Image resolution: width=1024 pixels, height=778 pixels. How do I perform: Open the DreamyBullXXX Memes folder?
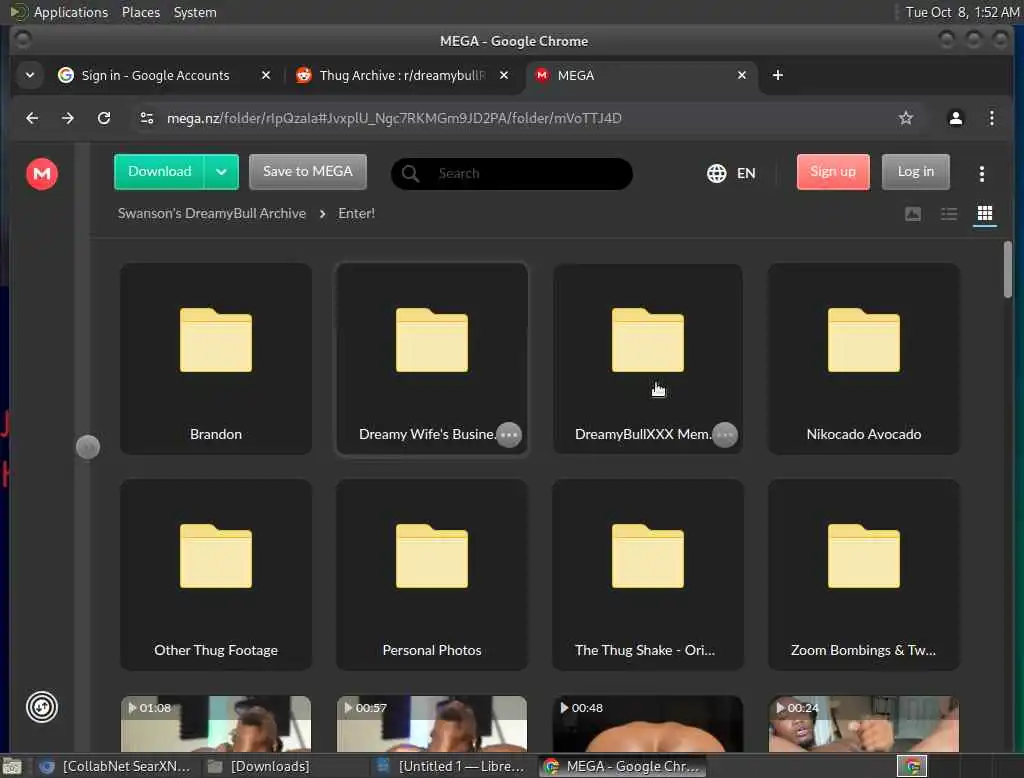tap(648, 358)
